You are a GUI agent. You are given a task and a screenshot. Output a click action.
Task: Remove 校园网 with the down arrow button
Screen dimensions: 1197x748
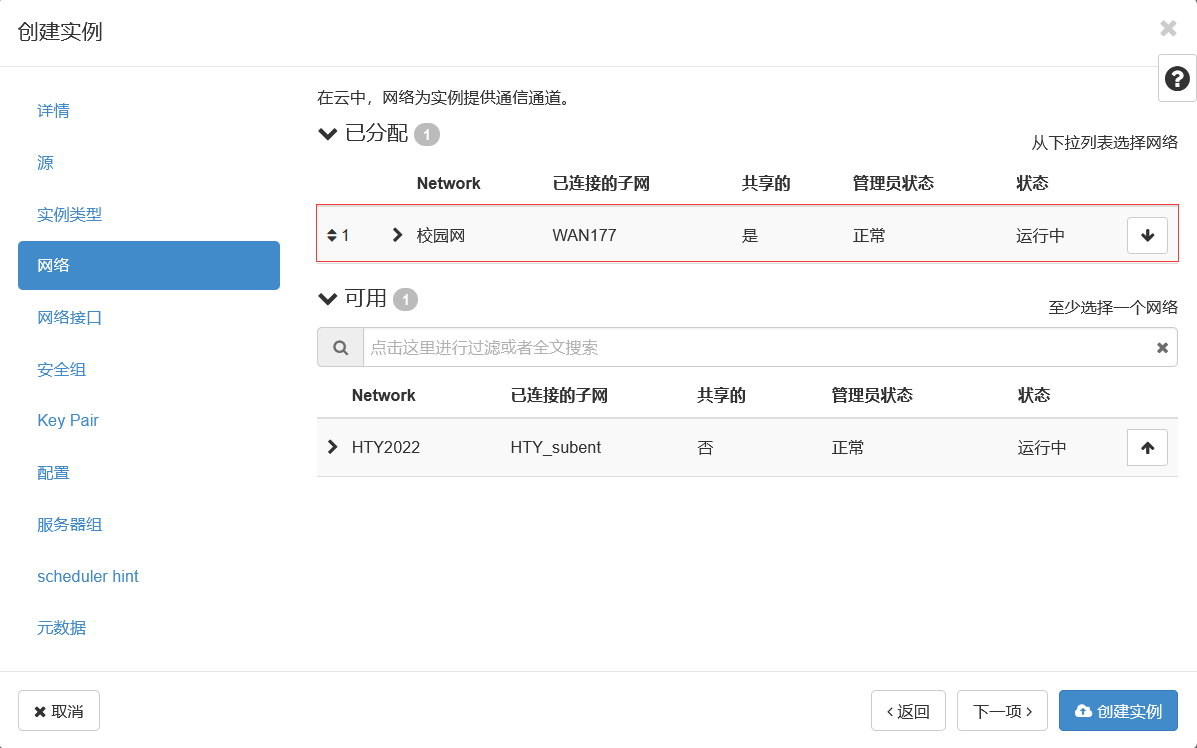[1147, 235]
